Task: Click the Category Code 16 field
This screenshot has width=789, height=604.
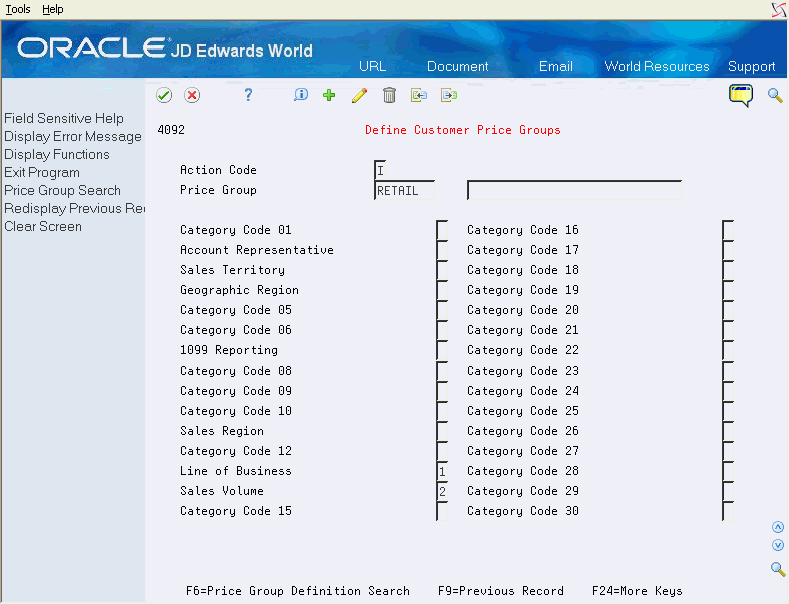Action: (728, 230)
